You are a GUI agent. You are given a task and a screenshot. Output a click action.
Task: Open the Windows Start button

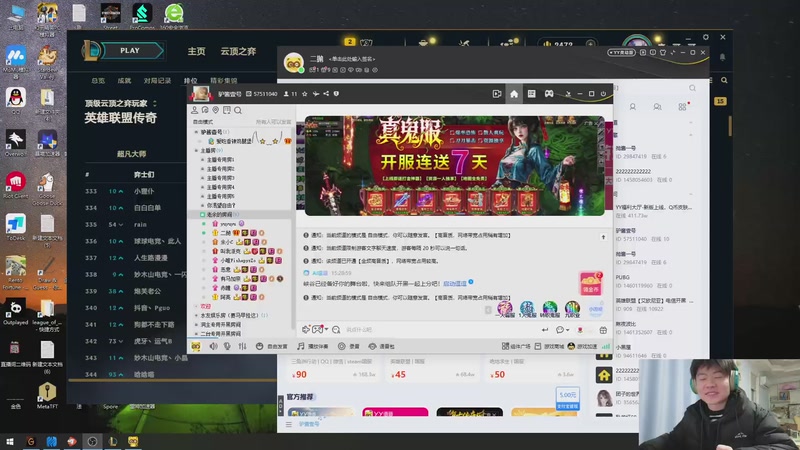tap(10, 441)
